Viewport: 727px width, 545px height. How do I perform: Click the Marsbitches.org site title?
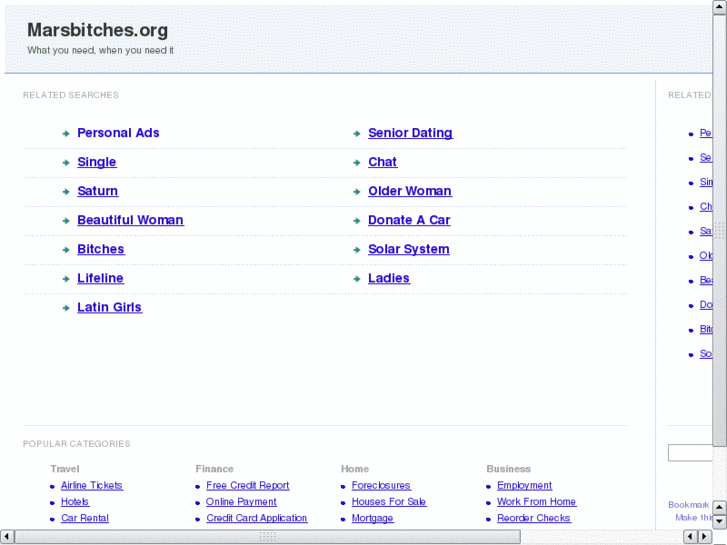click(97, 30)
